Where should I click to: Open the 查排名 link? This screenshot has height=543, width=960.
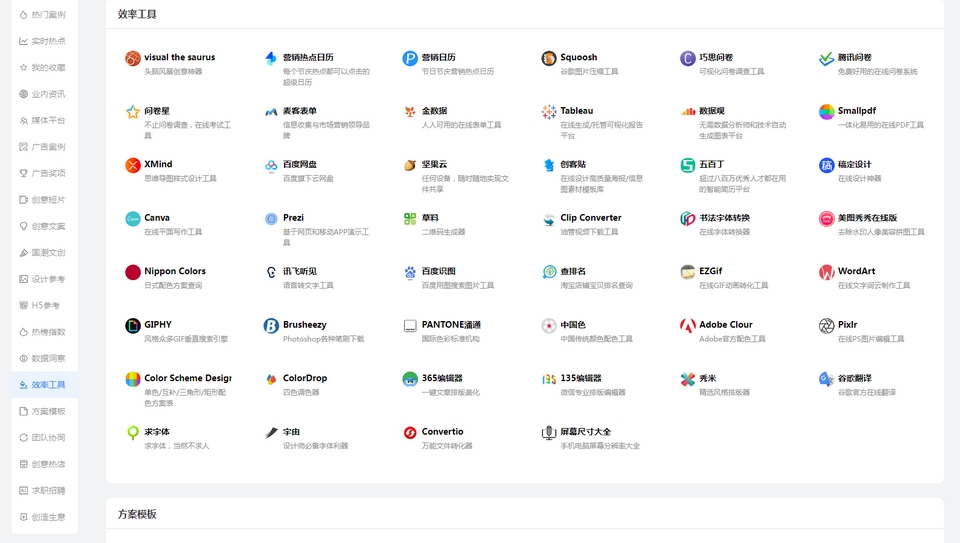coord(573,271)
